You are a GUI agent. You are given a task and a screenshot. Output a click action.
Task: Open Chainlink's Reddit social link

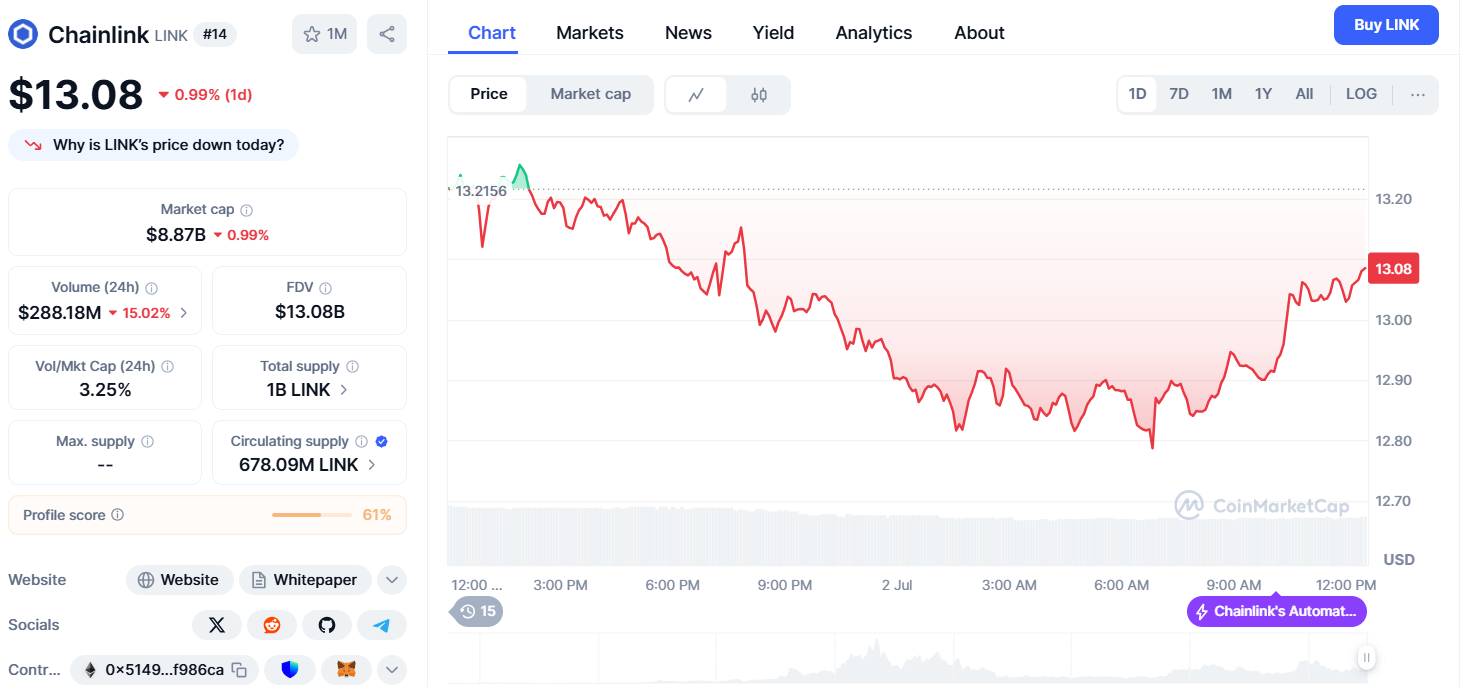(272, 625)
